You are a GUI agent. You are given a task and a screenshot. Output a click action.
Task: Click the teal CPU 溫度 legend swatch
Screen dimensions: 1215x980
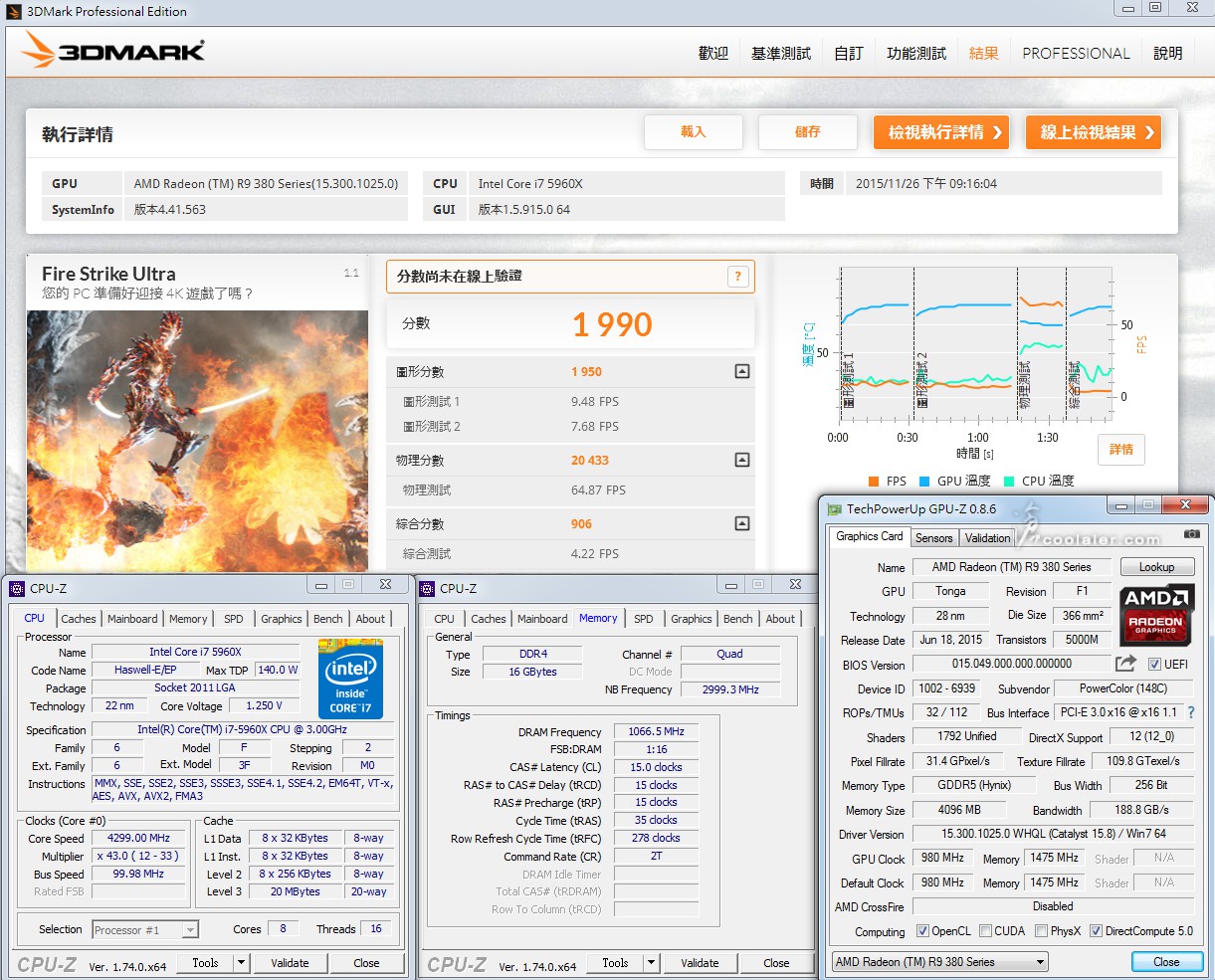click(x=1009, y=482)
